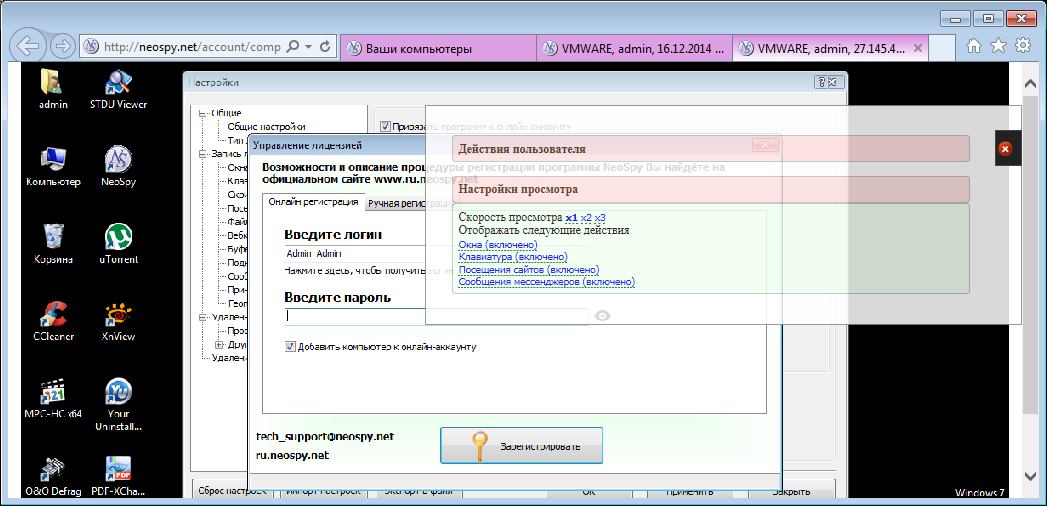Viewport: 1047px width, 506px height.
Task: Toggle Клавиатура (включено) display option
Action: (x=513, y=257)
